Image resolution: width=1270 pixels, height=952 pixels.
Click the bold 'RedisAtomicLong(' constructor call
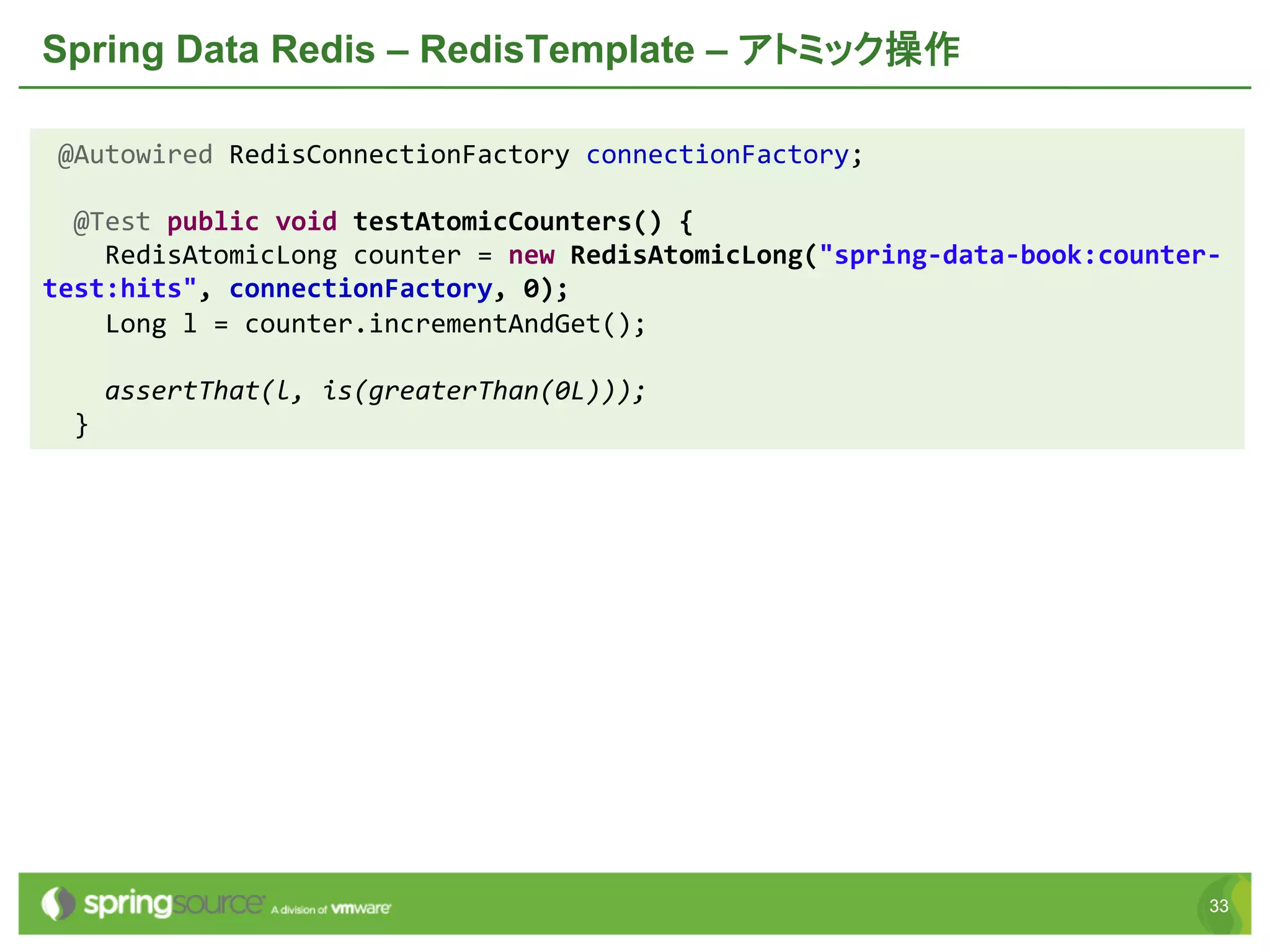tap(694, 255)
